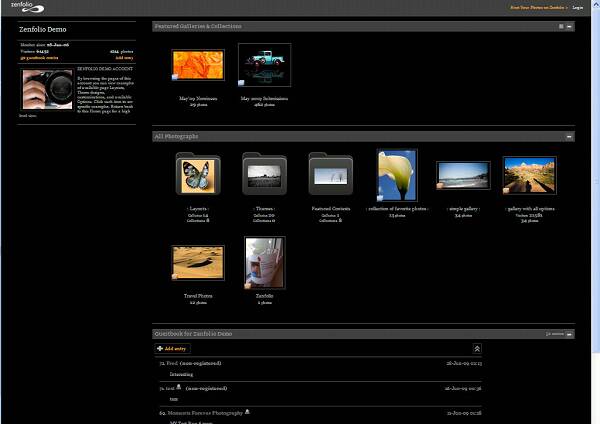The image size is (600, 424).
Task: Click the Zenfolio gallery label
Action: point(264,296)
